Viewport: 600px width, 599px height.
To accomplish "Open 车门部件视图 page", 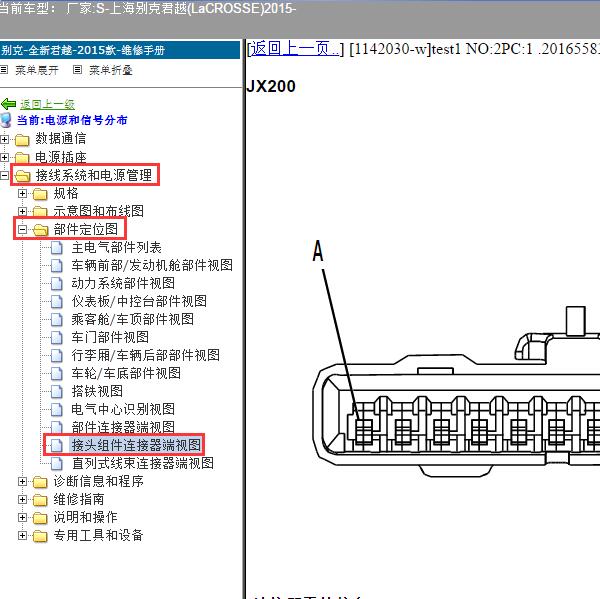I will 110,338.
